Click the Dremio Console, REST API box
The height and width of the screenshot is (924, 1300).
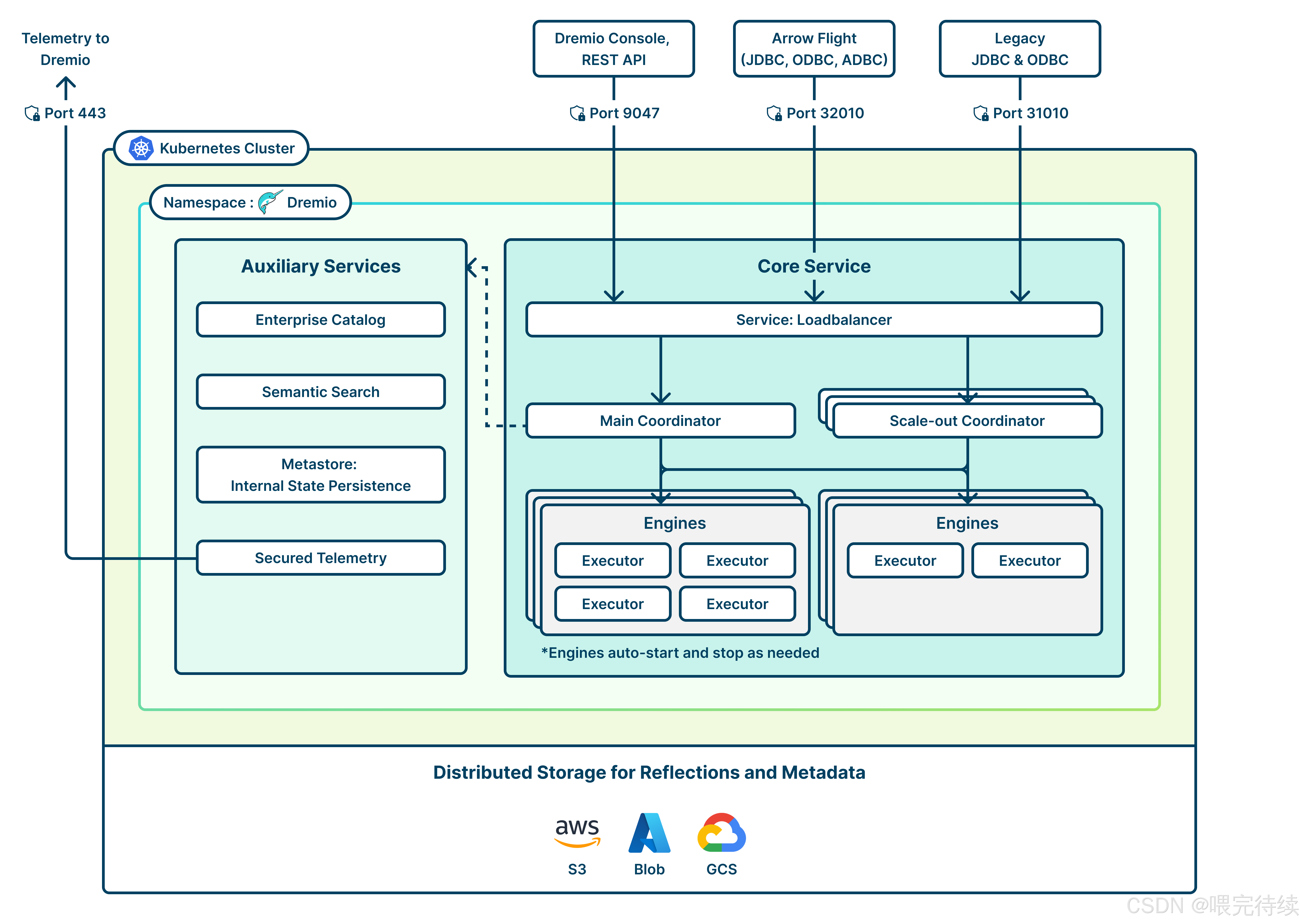[614, 49]
